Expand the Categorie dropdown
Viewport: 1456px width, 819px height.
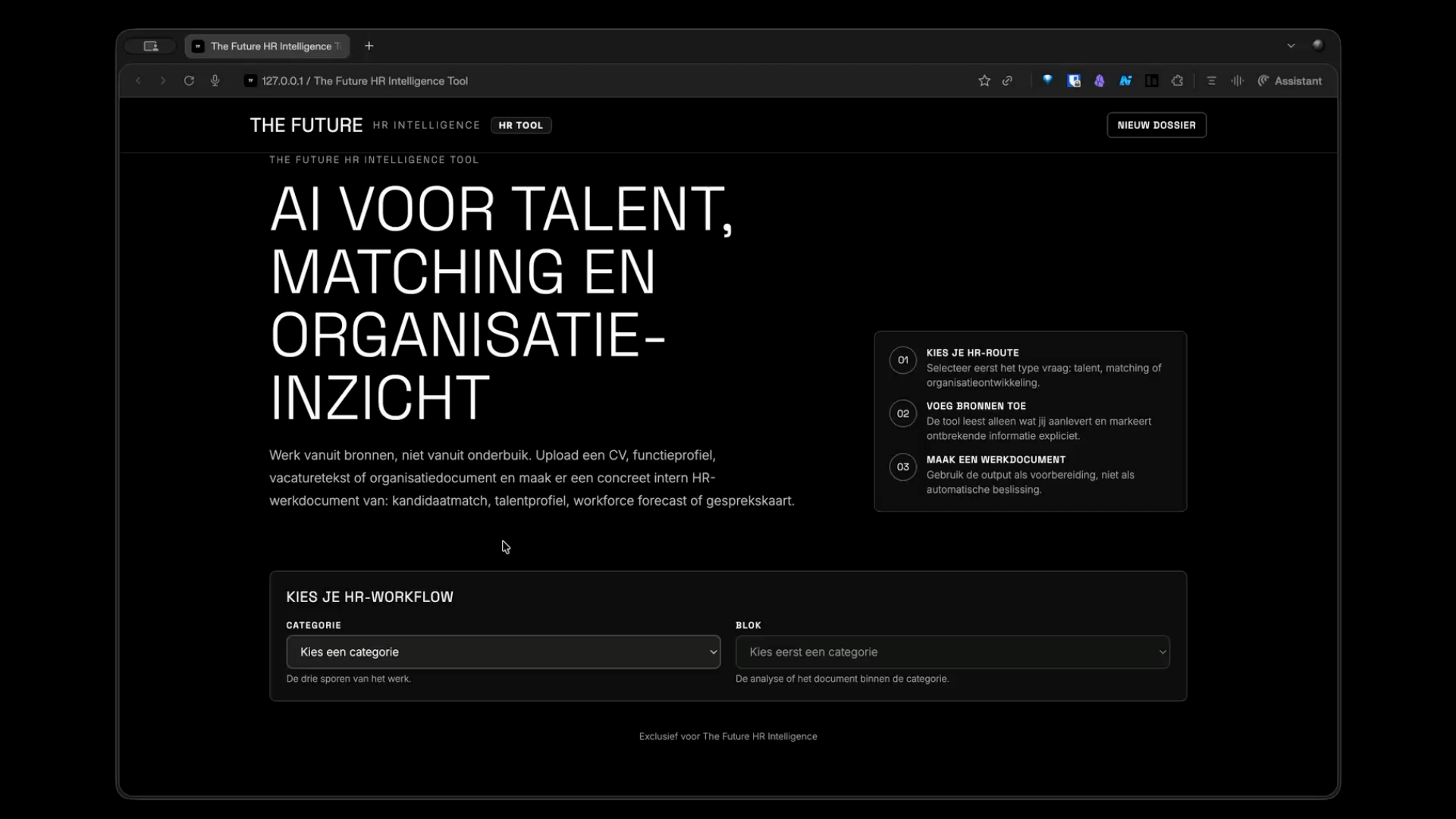tap(503, 651)
